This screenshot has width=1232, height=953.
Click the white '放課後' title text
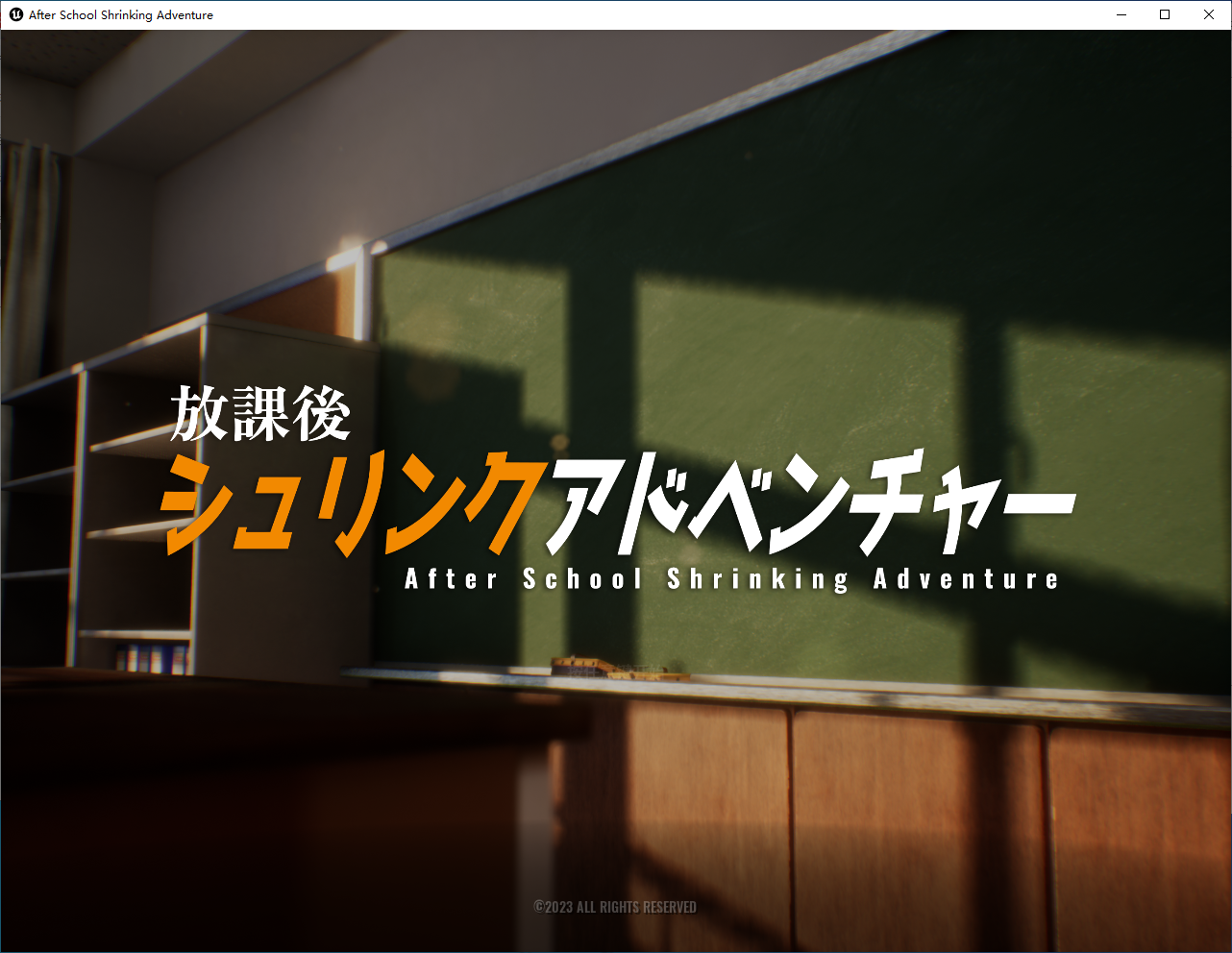pyautogui.click(x=260, y=414)
